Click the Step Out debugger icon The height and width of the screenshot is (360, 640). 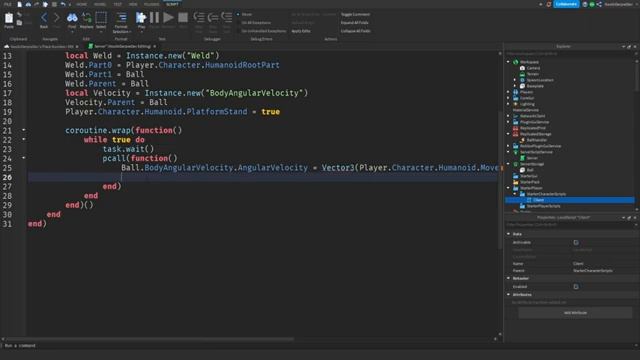pyautogui.click(x=227, y=18)
